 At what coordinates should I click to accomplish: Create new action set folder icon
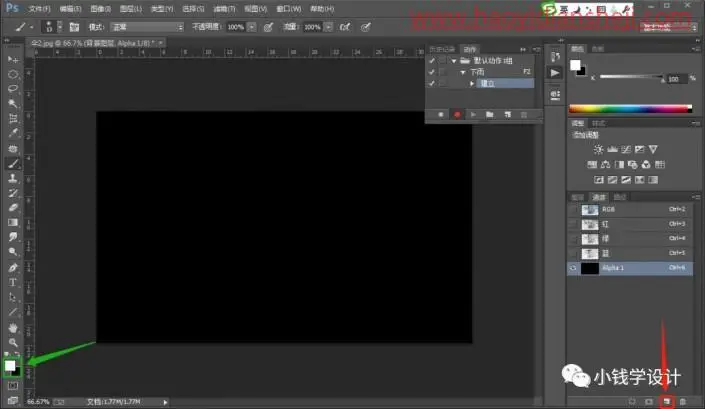click(490, 115)
